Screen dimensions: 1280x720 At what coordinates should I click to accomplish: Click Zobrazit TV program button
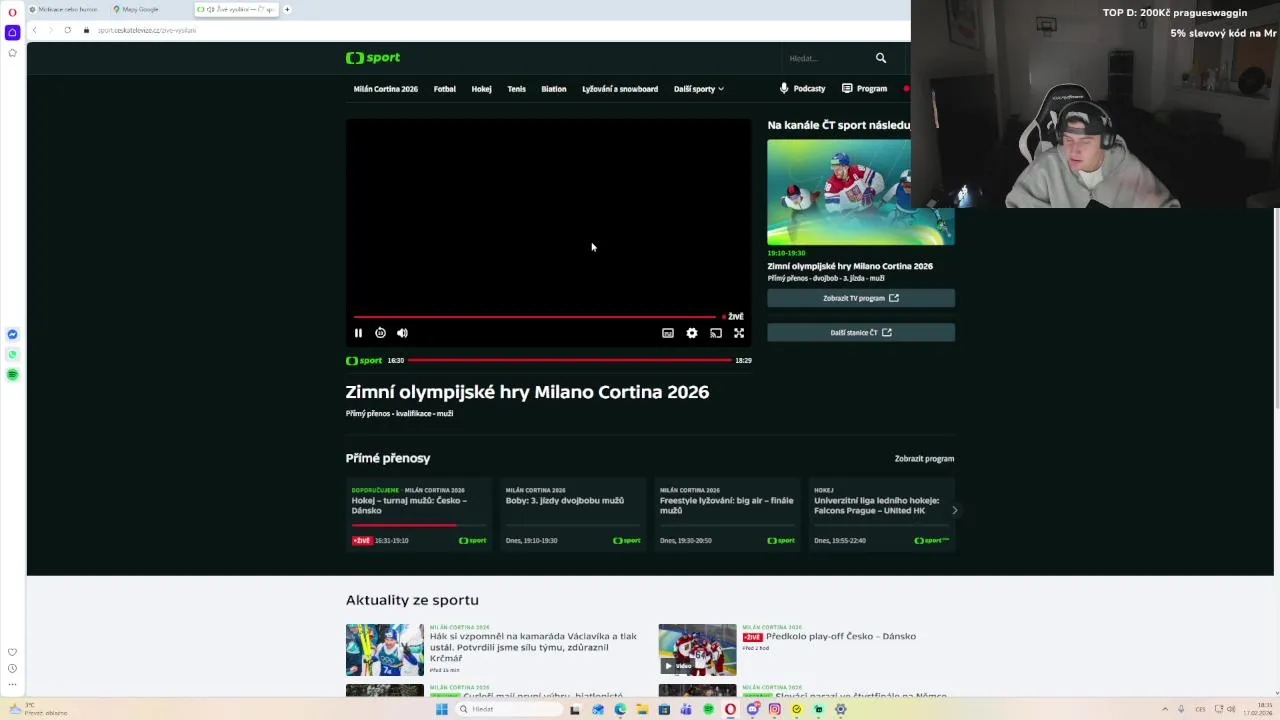coord(861,298)
